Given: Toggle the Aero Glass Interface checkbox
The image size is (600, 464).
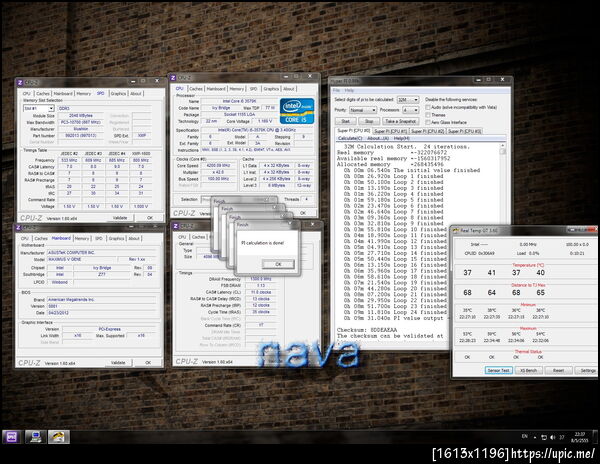Looking at the screenshot, I should [x=428, y=122].
